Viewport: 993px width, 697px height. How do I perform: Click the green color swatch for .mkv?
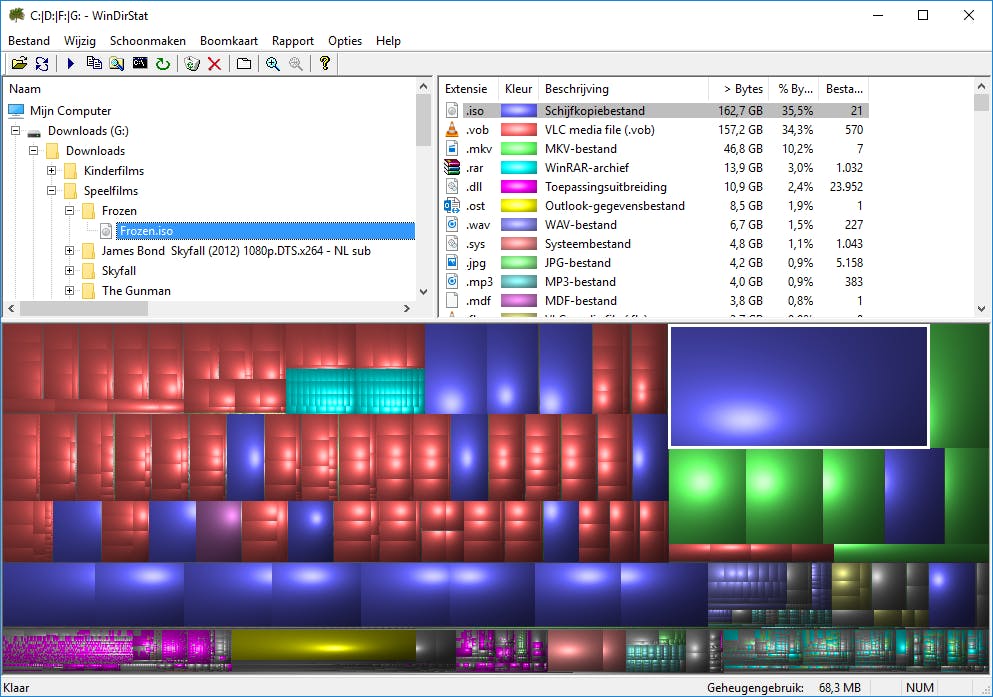519,148
